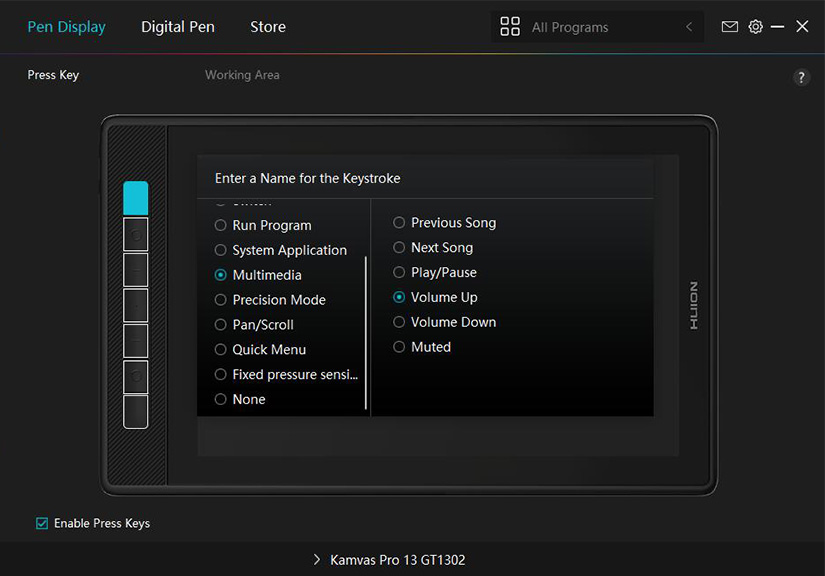Open the Store tab
The height and width of the screenshot is (576, 825).
coord(268,27)
